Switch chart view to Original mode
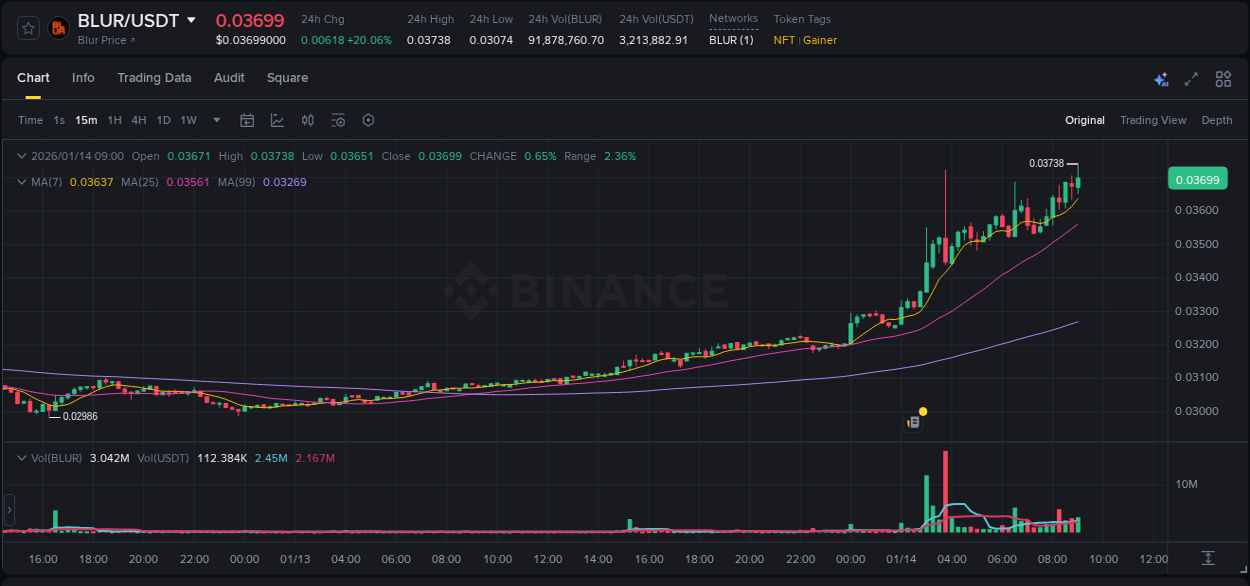This screenshot has width=1250, height=586. 1084,120
